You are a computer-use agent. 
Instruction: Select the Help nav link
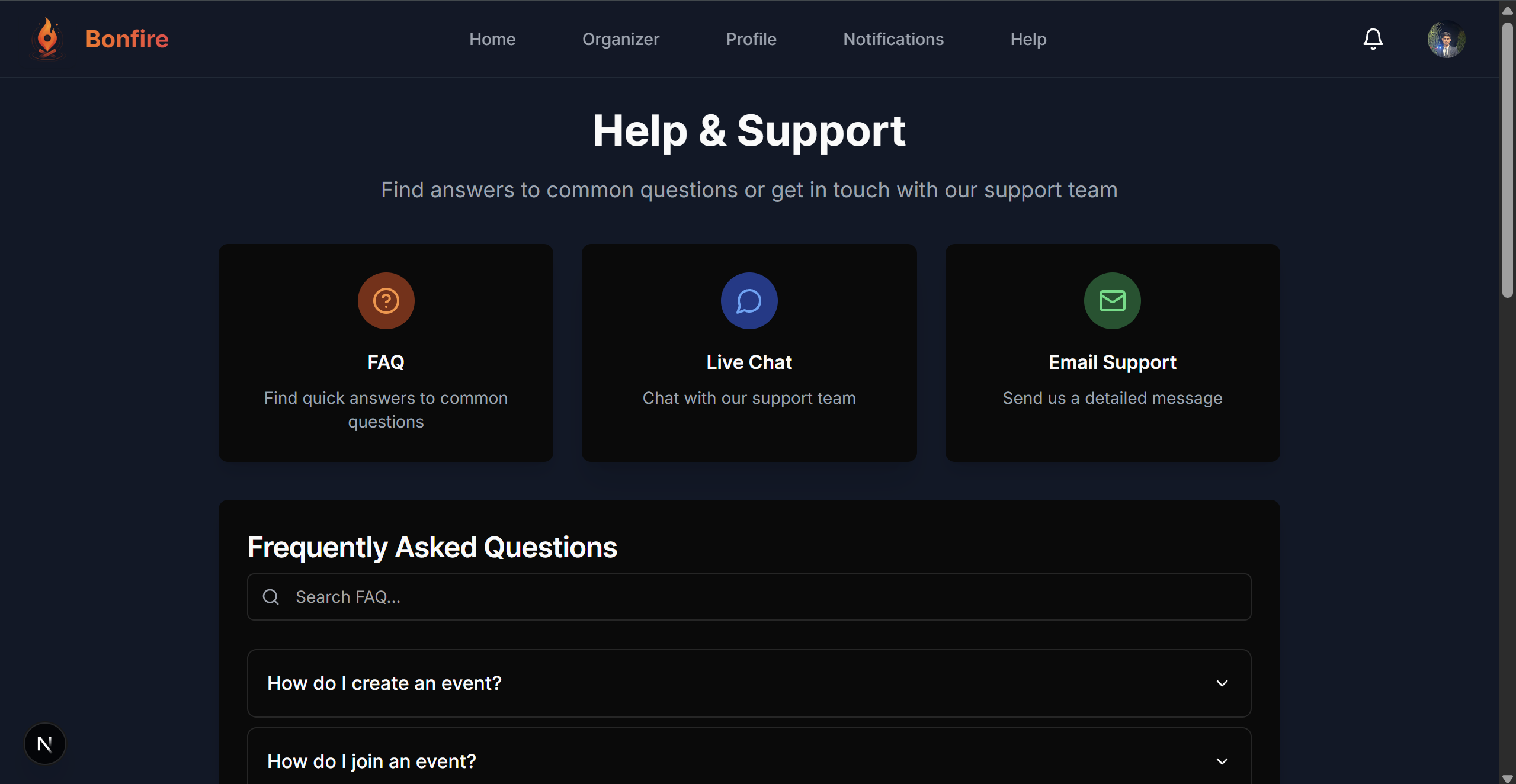pyautogui.click(x=1028, y=39)
